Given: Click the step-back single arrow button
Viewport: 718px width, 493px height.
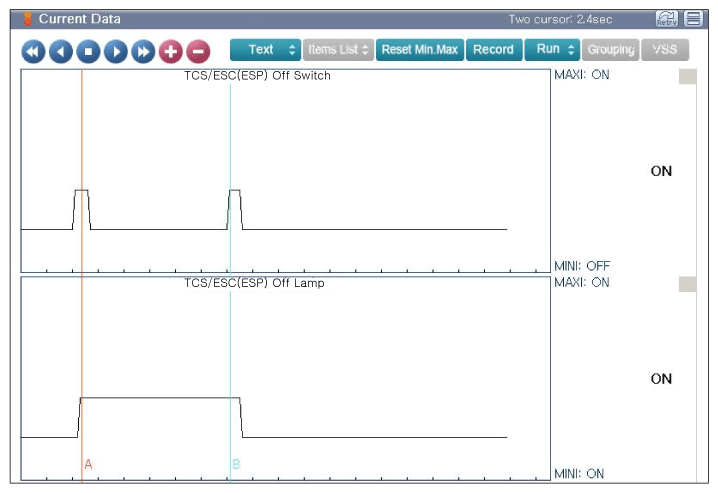Looking at the screenshot, I should [x=61, y=51].
